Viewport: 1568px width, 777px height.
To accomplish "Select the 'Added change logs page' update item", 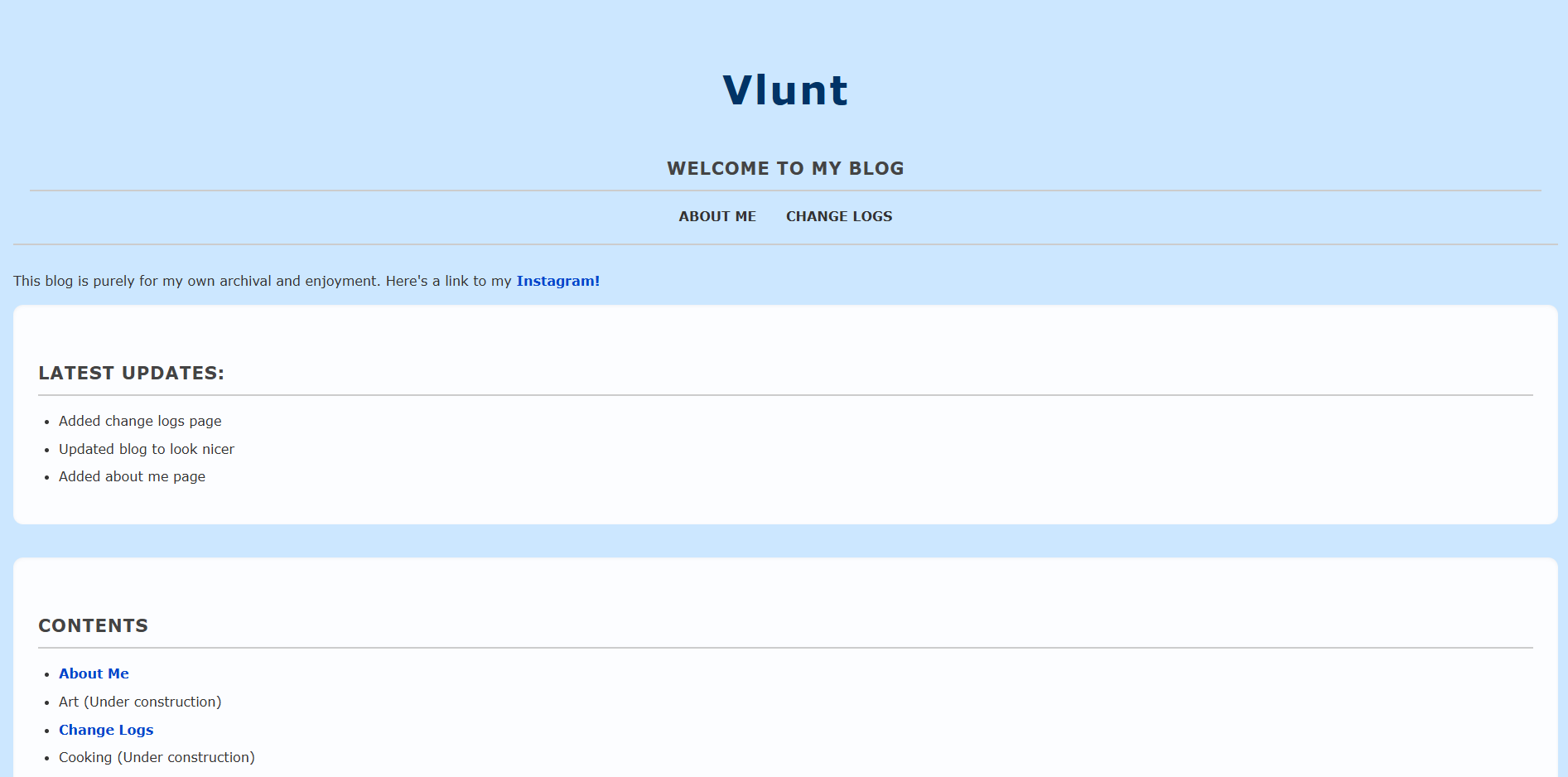I will tap(139, 421).
